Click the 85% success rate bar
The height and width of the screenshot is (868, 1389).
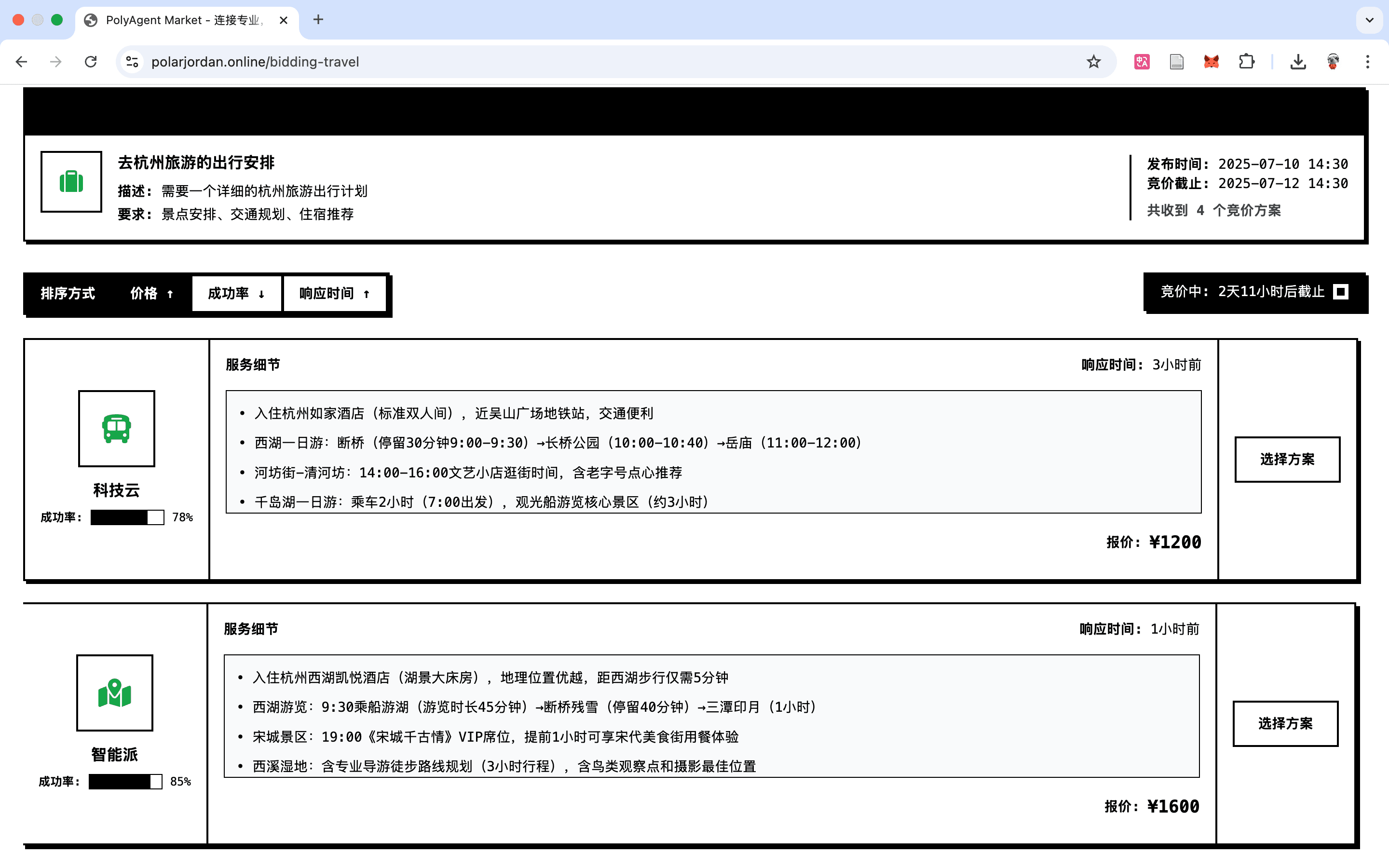pyautogui.click(x=125, y=781)
